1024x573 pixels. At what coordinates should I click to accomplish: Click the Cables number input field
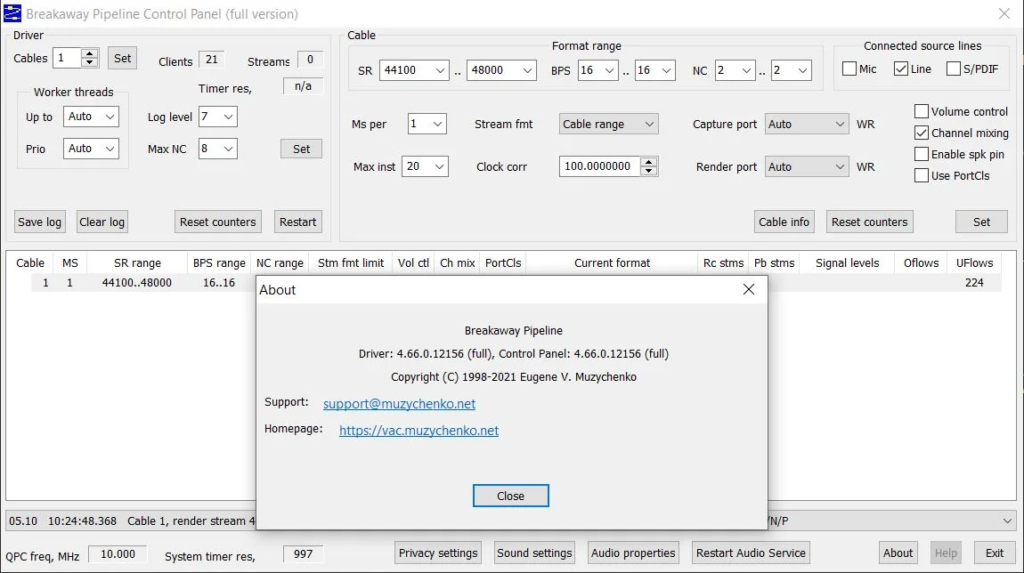pos(67,58)
